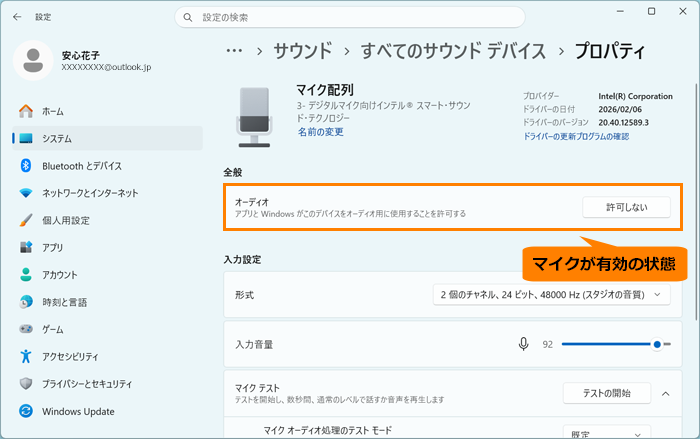Mute input with the microphone icon

pyautogui.click(x=524, y=344)
